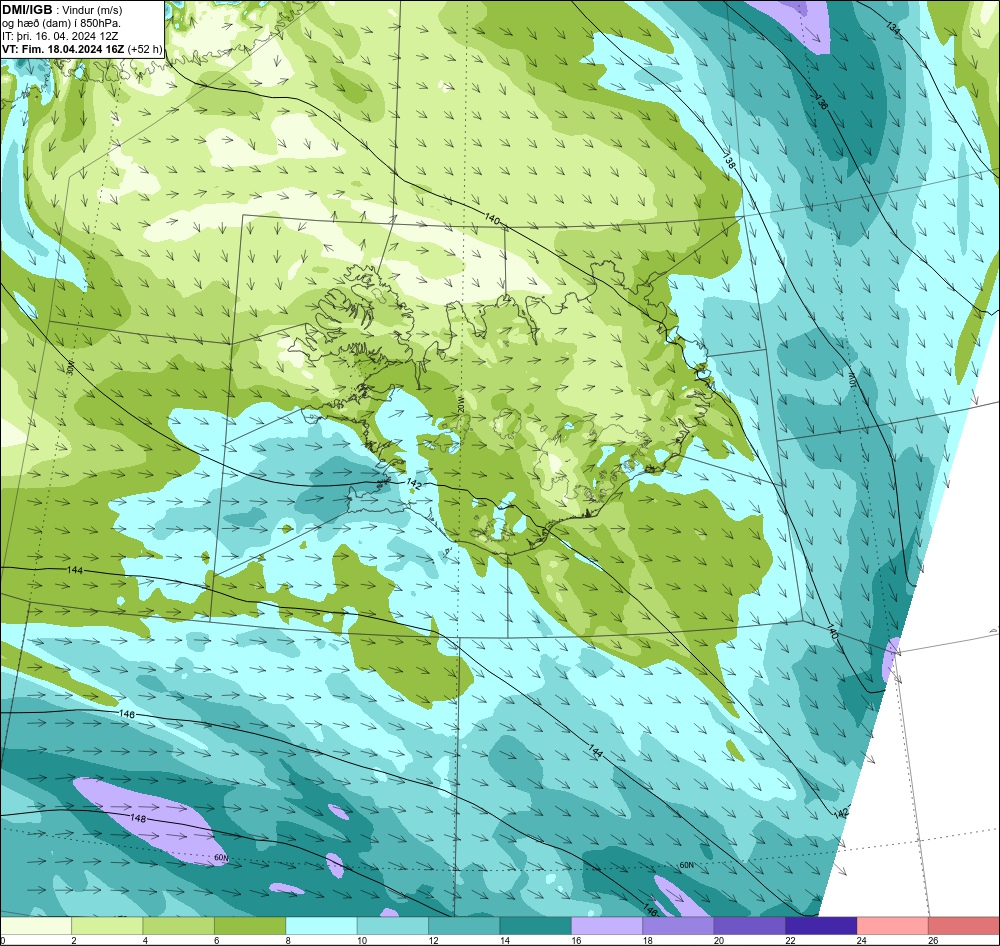Select the 'VT: Fim. 18.04.2024 16Z' valid time text
Screen dimensions: 1000x946
coord(64,49)
